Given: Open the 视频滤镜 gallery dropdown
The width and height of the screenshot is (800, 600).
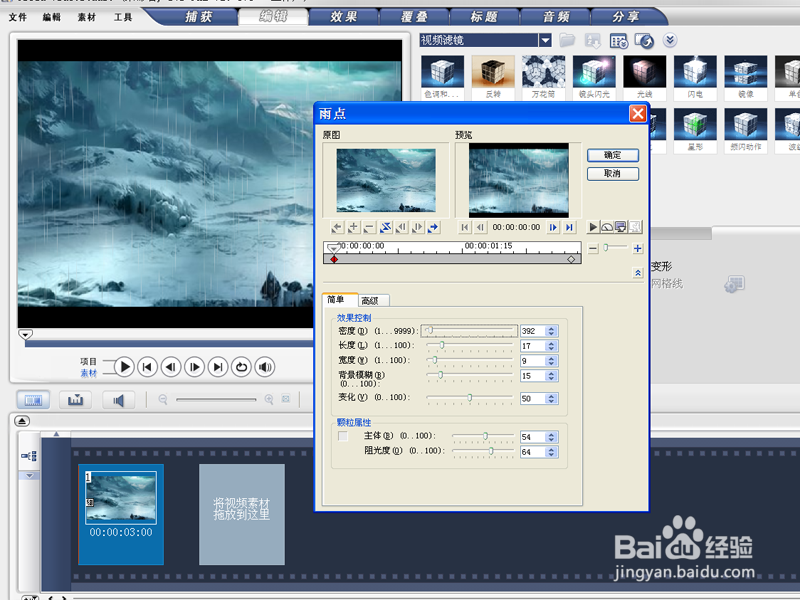Looking at the screenshot, I should pos(545,40).
